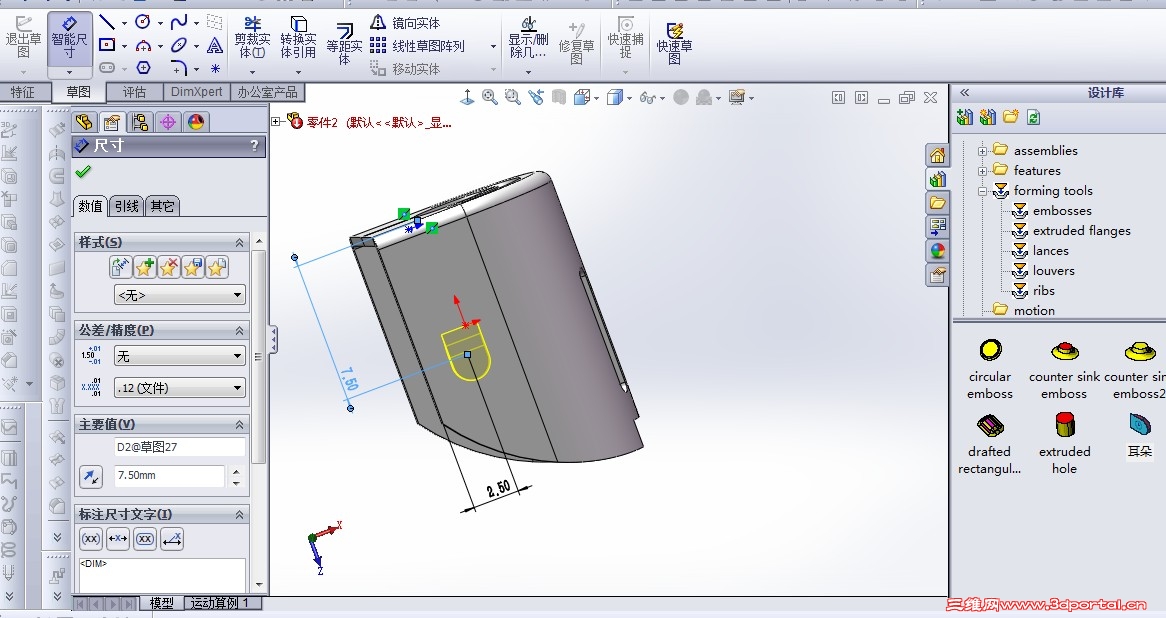Screen dimensions: 1166x618
Task: Click Create New Folder icon in Design Library
Action: pyautogui.click(x=1011, y=117)
